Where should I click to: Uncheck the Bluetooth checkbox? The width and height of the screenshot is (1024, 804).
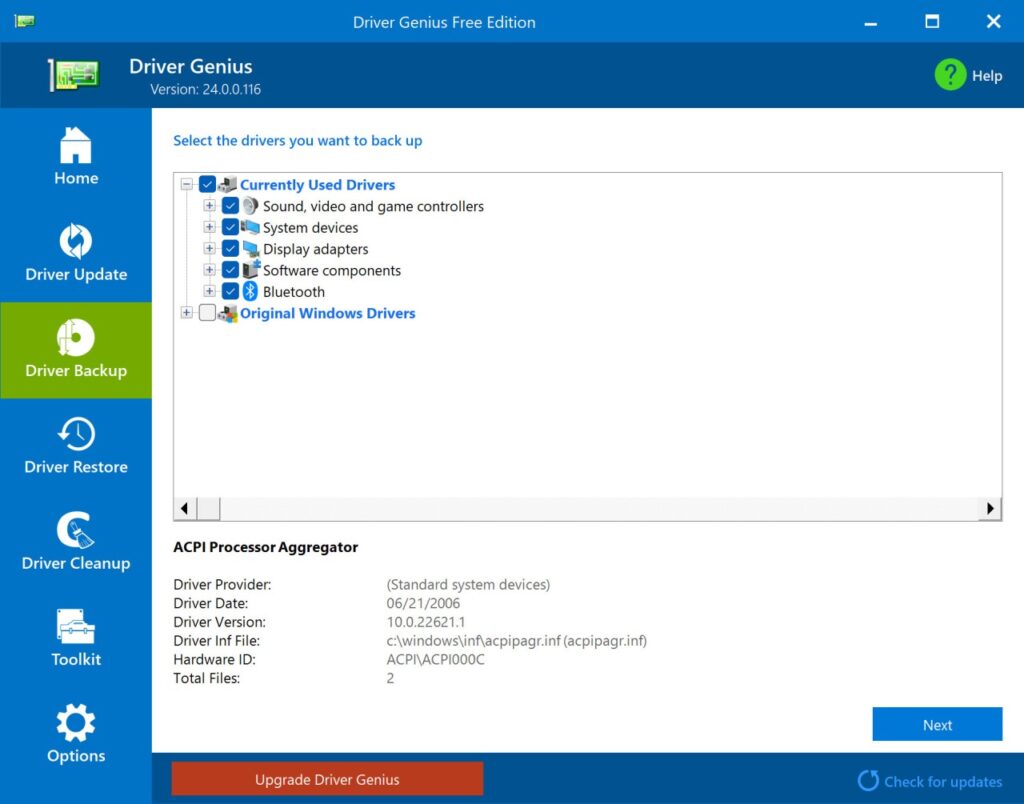[230, 291]
